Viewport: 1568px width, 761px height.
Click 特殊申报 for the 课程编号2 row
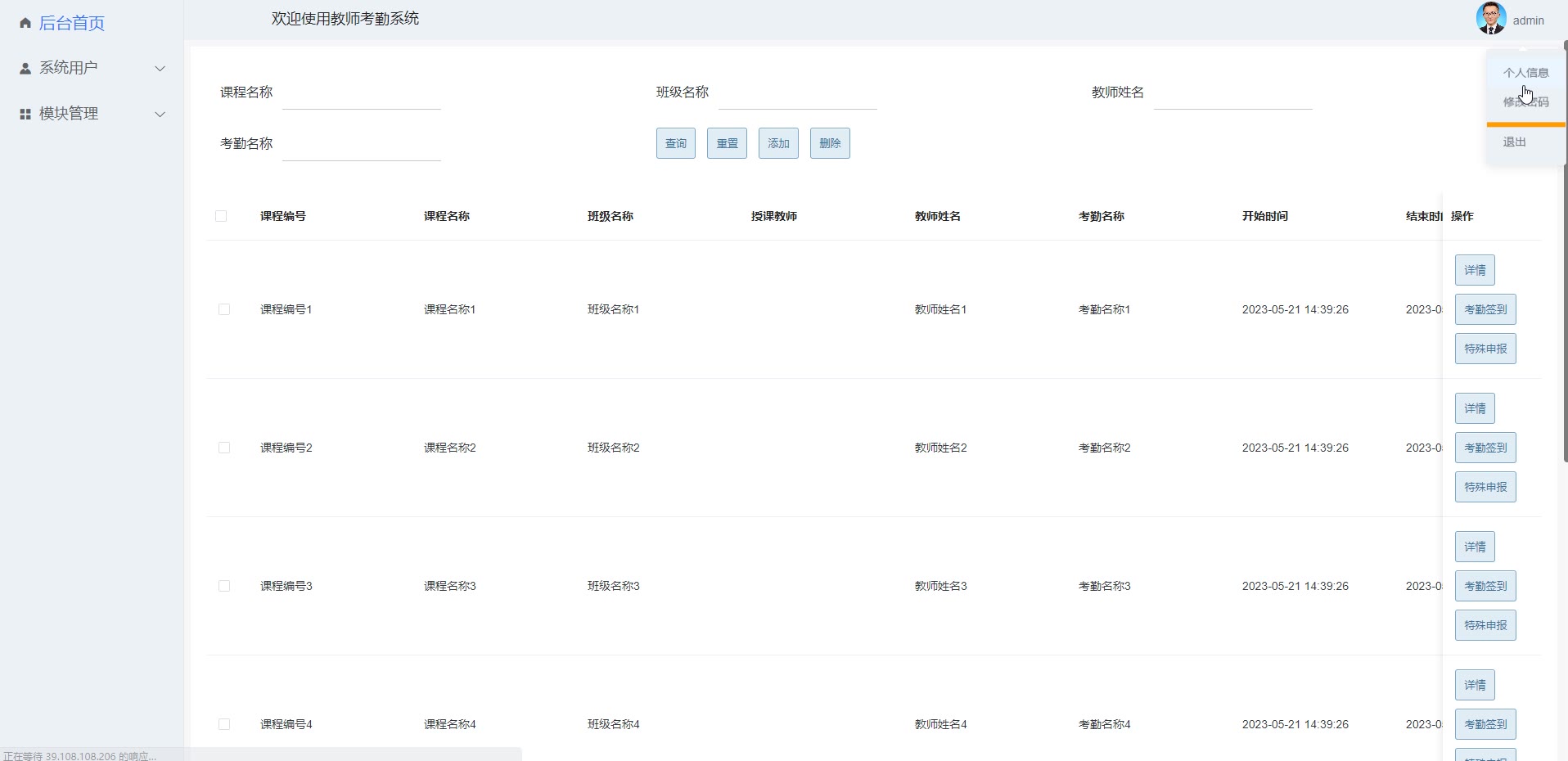point(1486,487)
